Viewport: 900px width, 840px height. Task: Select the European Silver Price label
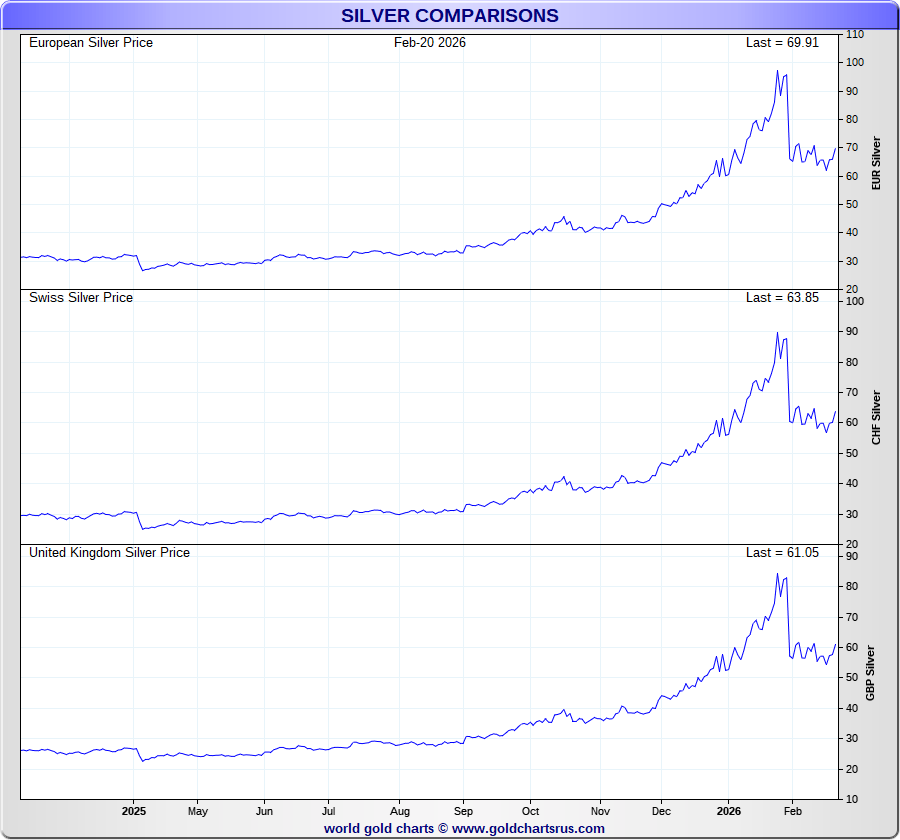[91, 42]
